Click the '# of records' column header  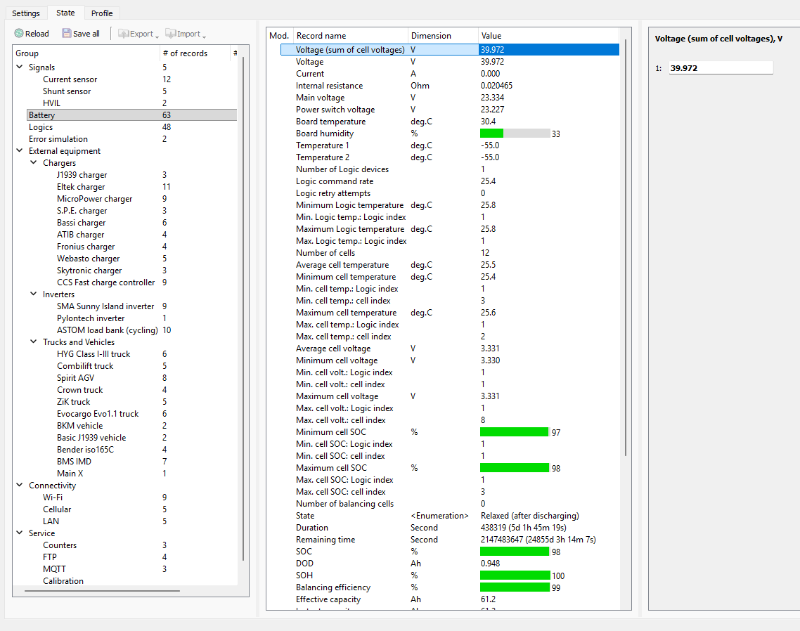185,53
